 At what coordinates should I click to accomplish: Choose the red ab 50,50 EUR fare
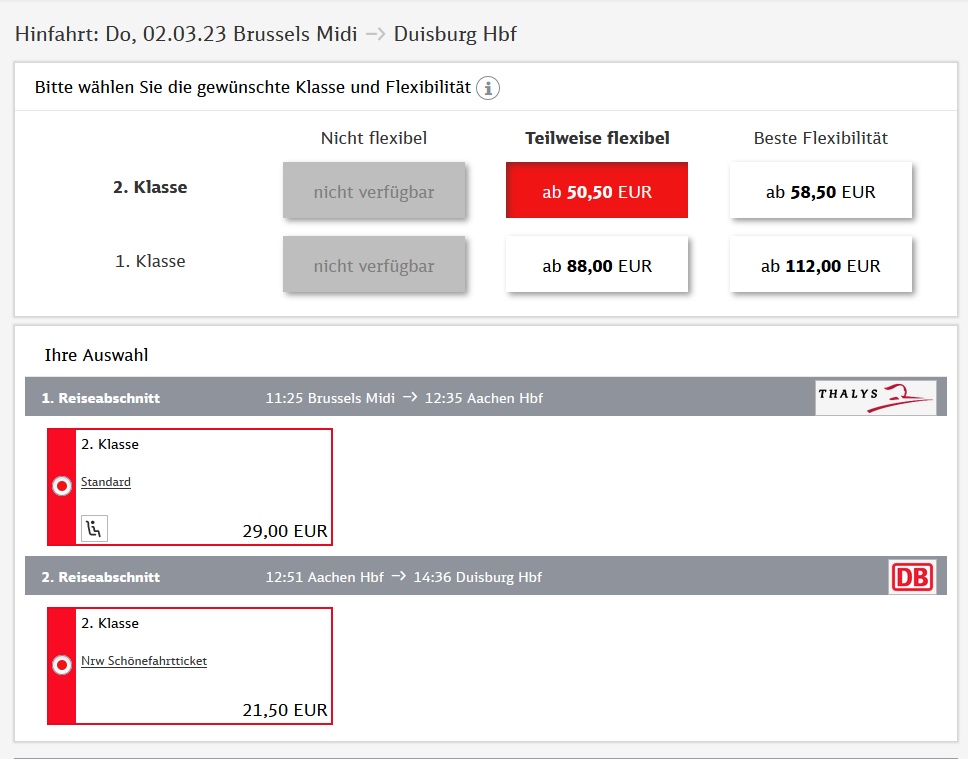(x=597, y=191)
